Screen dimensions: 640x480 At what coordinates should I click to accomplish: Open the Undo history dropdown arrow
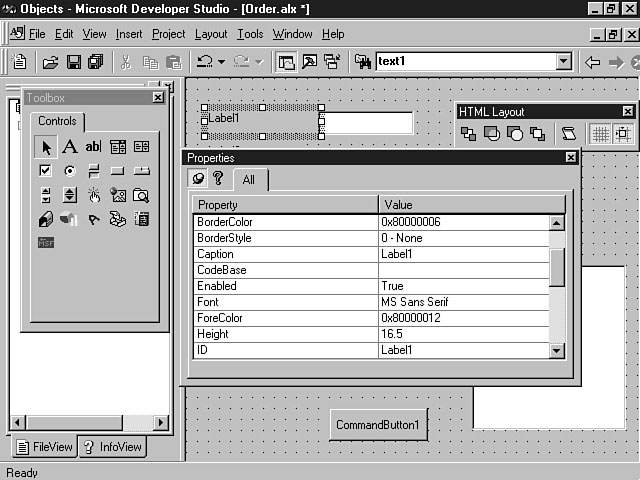click(221, 62)
